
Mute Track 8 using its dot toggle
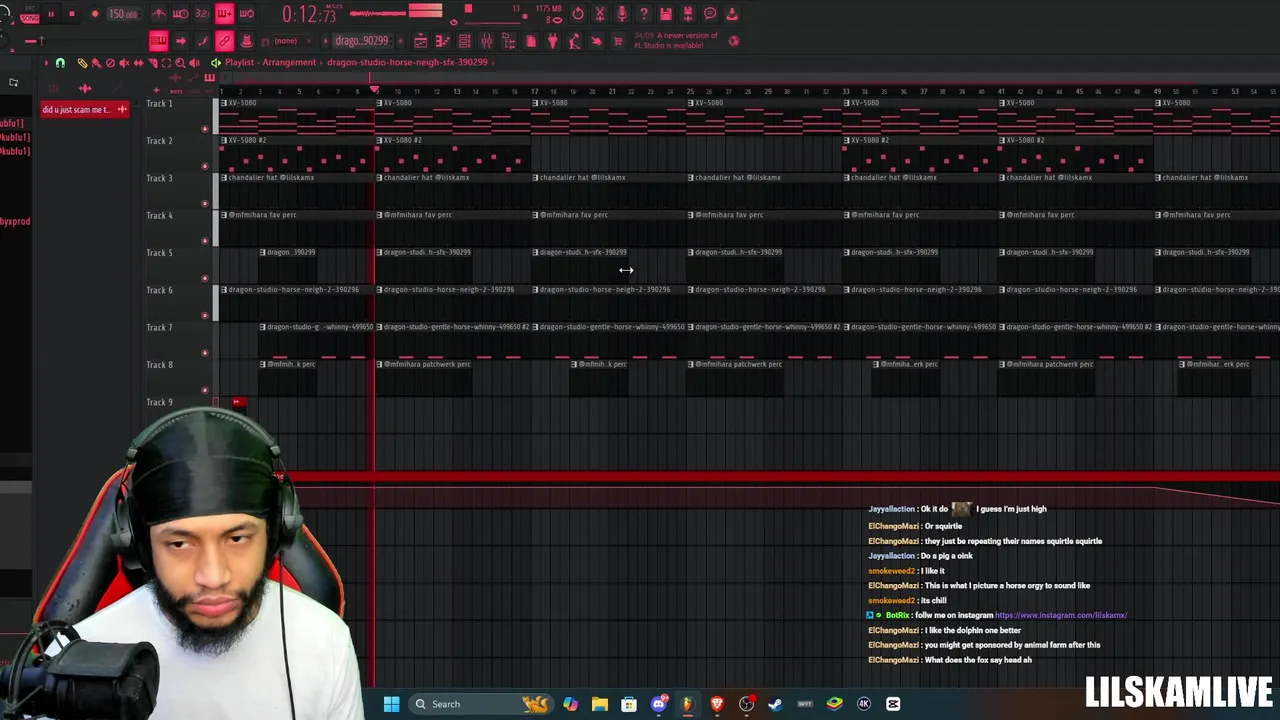click(x=205, y=390)
